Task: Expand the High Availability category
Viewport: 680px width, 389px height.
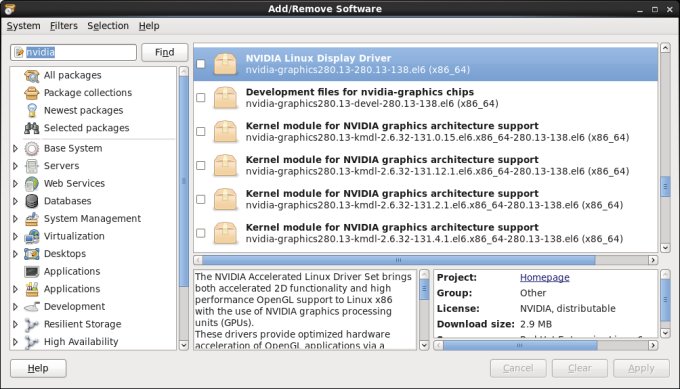Action: click(x=16, y=342)
